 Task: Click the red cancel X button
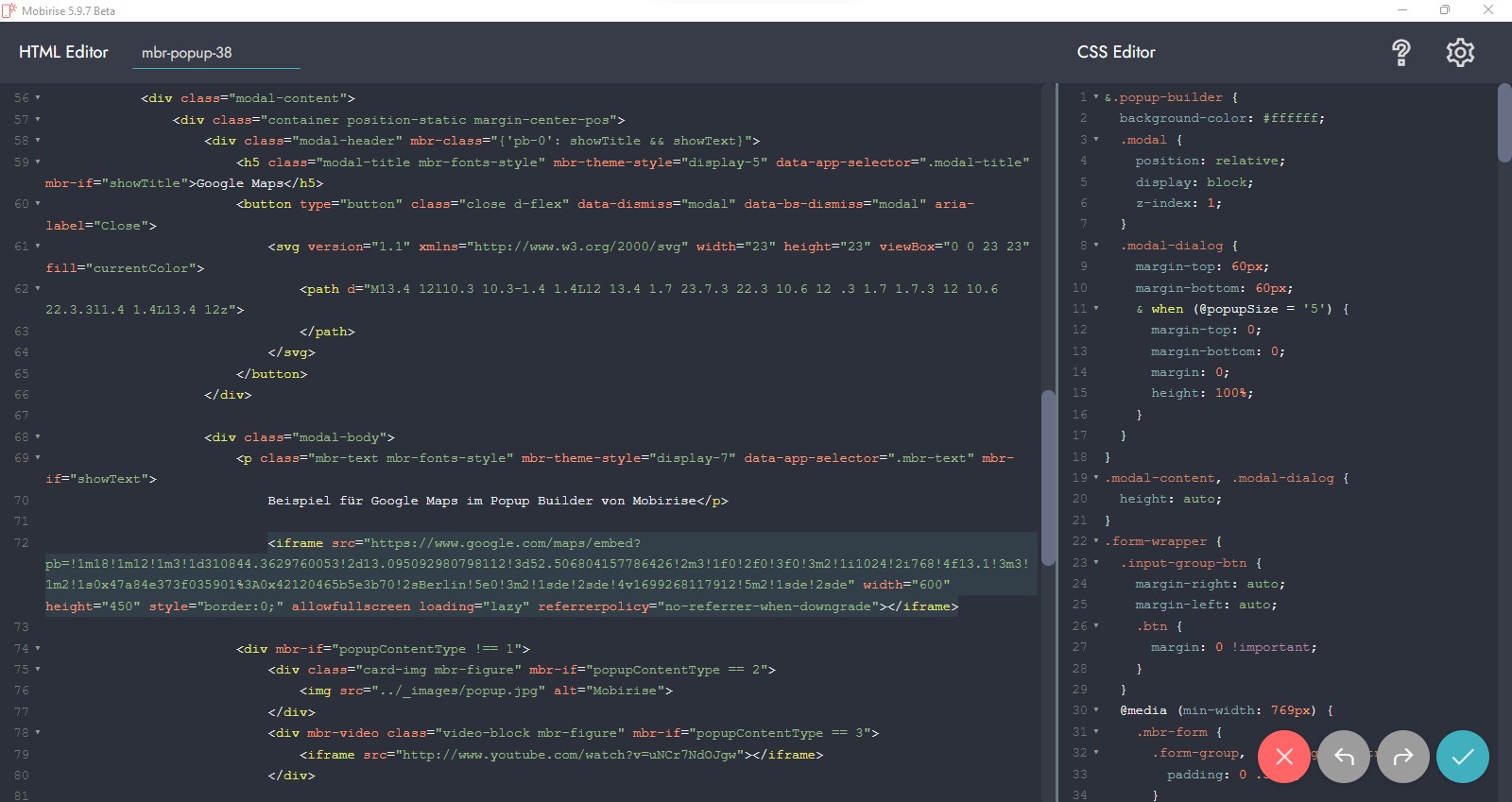click(x=1283, y=757)
